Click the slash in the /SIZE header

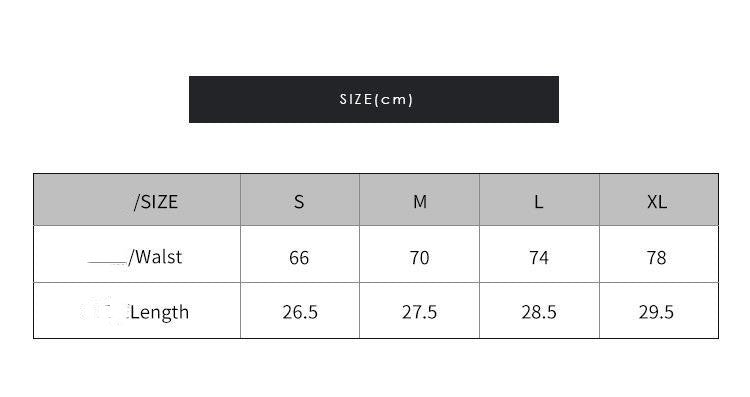click(136, 202)
